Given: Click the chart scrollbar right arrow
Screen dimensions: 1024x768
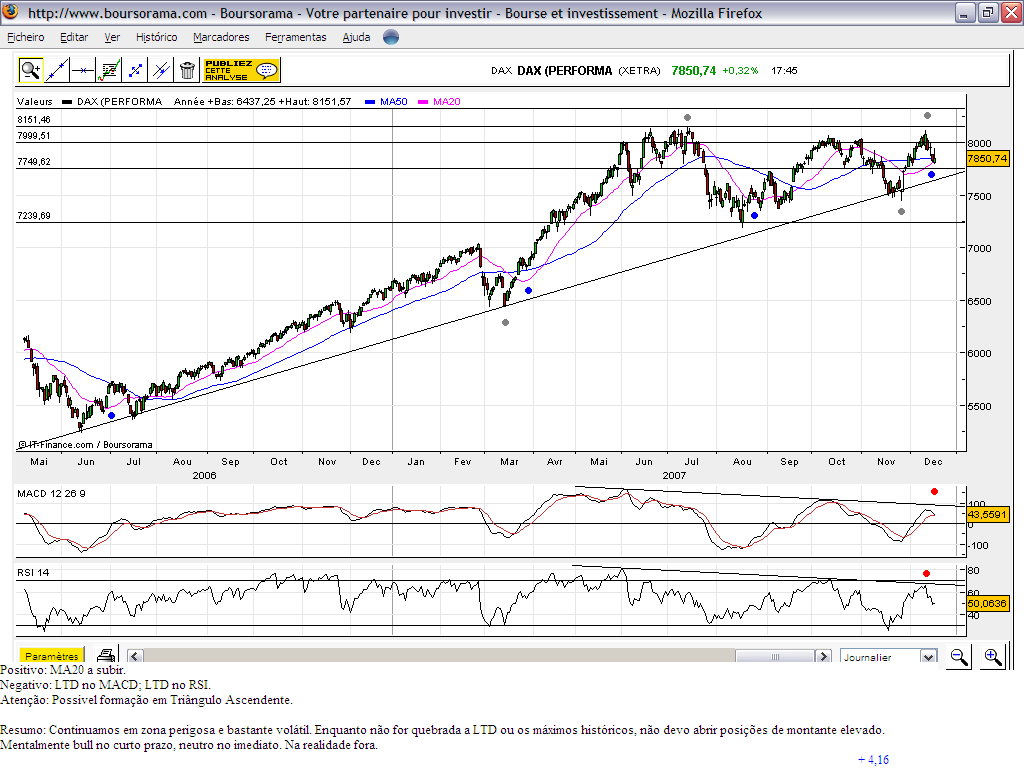Looking at the screenshot, I should pos(823,656).
